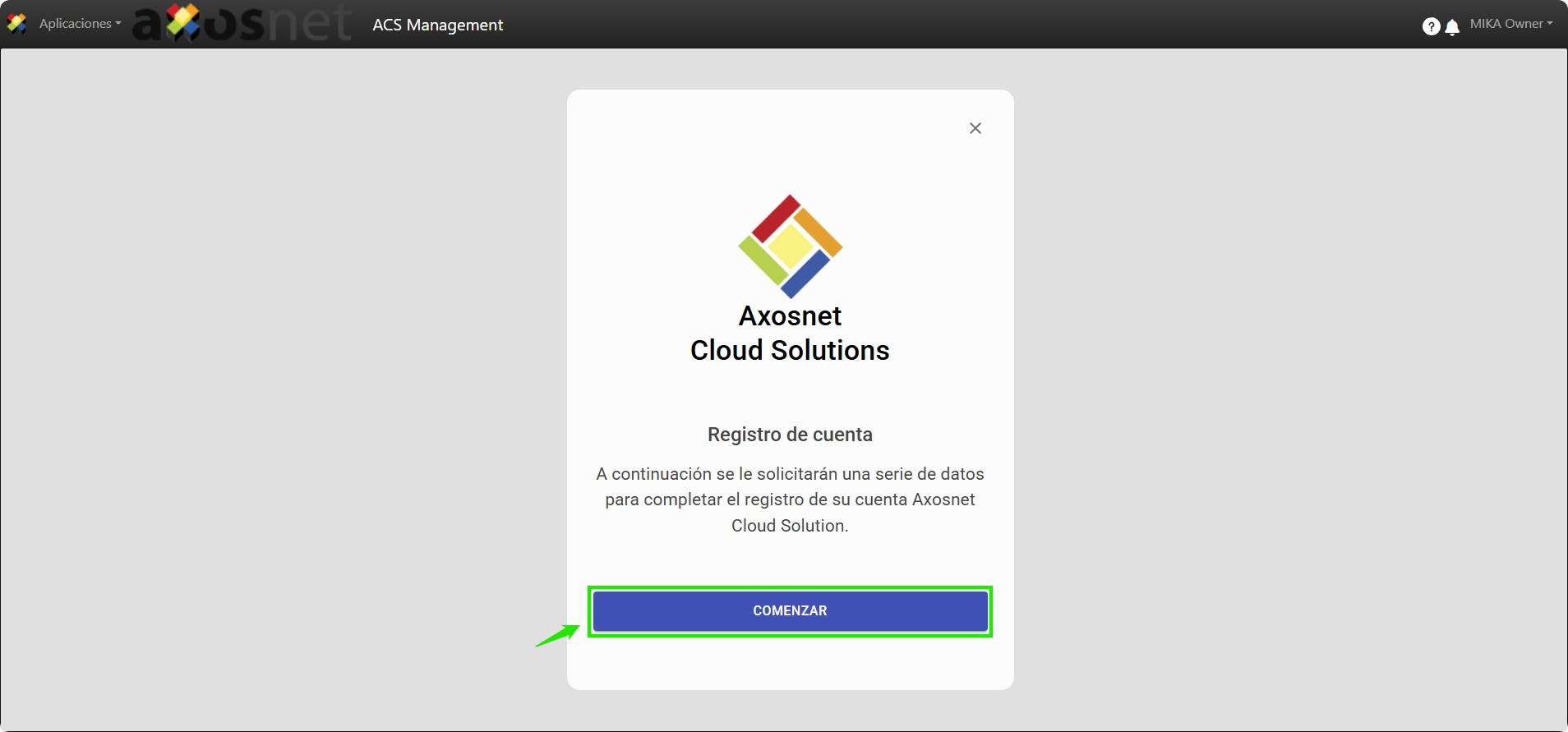Image resolution: width=1568 pixels, height=732 pixels.
Task: Open the Aplicaciones dropdown menu
Action: [x=80, y=24]
